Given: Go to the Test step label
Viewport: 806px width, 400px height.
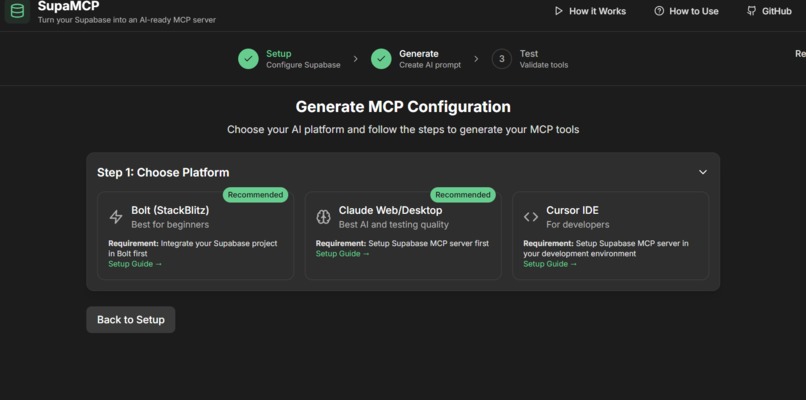Looking at the screenshot, I should click(529, 53).
